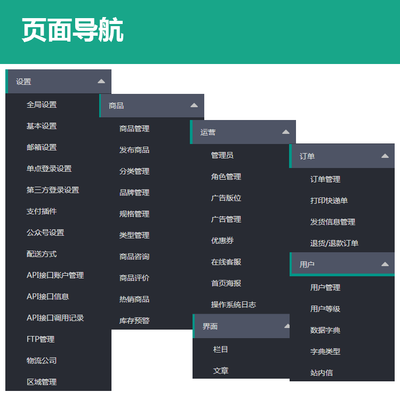Go to 公众号设置
Image resolution: width=400 pixels, height=400 pixels.
click(45, 233)
